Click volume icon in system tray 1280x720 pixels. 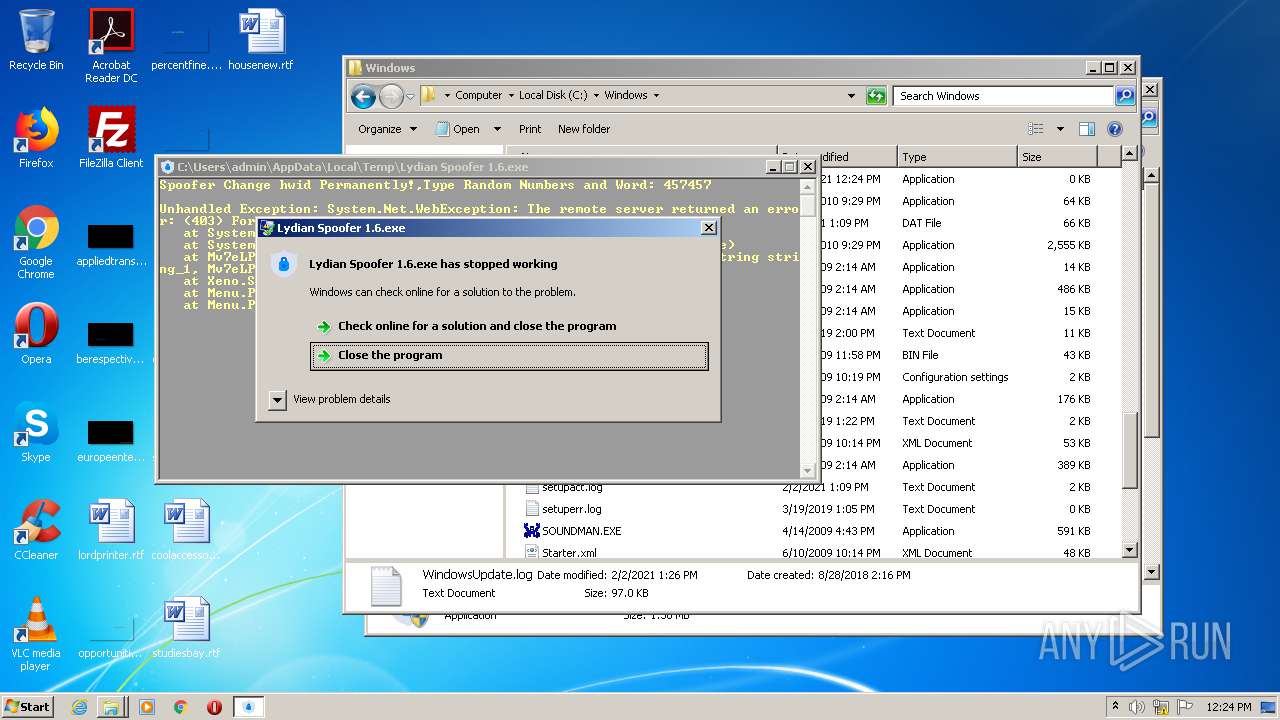pyautogui.click(x=1137, y=707)
